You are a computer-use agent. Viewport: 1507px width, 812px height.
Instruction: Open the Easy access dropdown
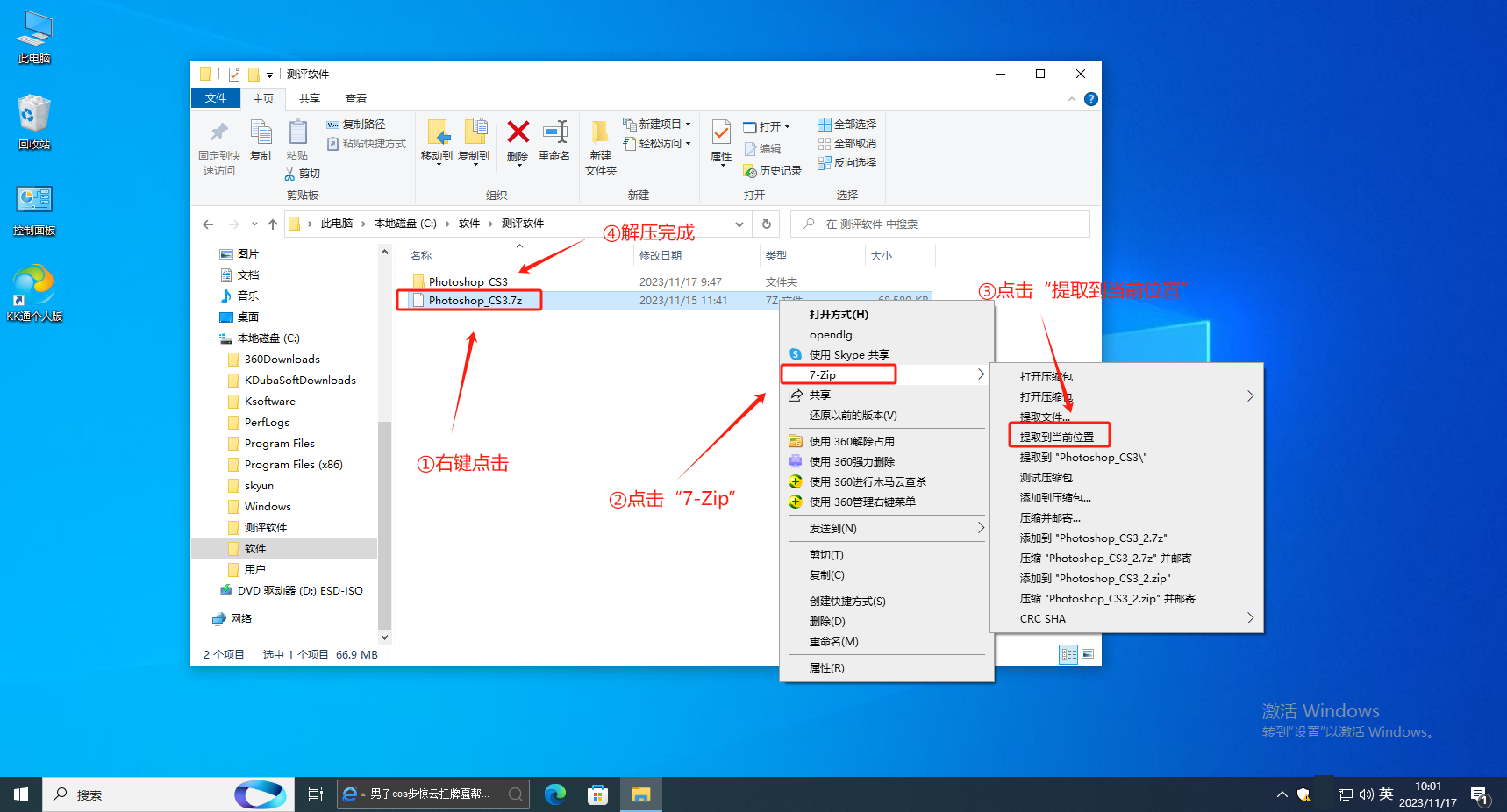(657, 144)
